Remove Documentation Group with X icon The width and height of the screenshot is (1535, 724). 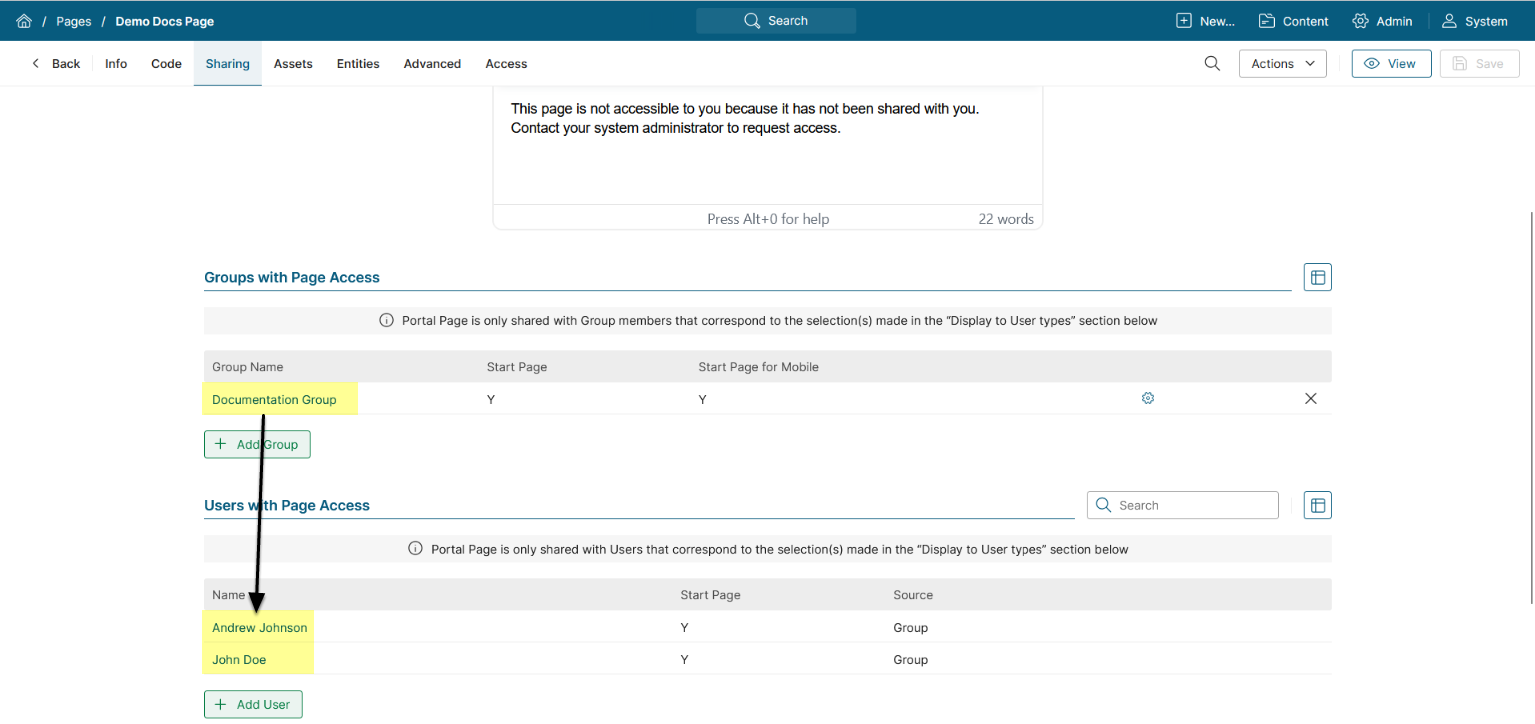(1311, 399)
